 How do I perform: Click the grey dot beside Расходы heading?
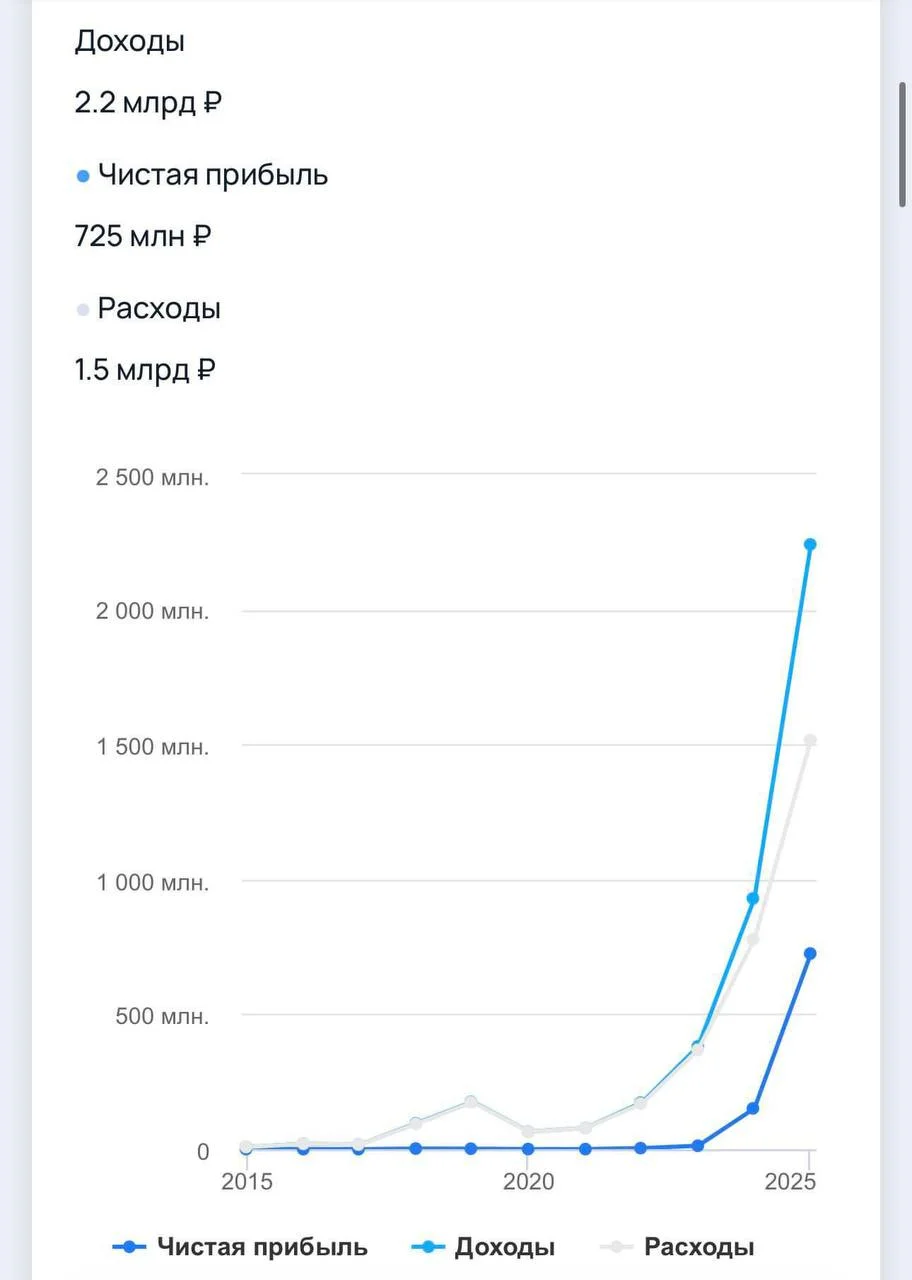(83, 310)
